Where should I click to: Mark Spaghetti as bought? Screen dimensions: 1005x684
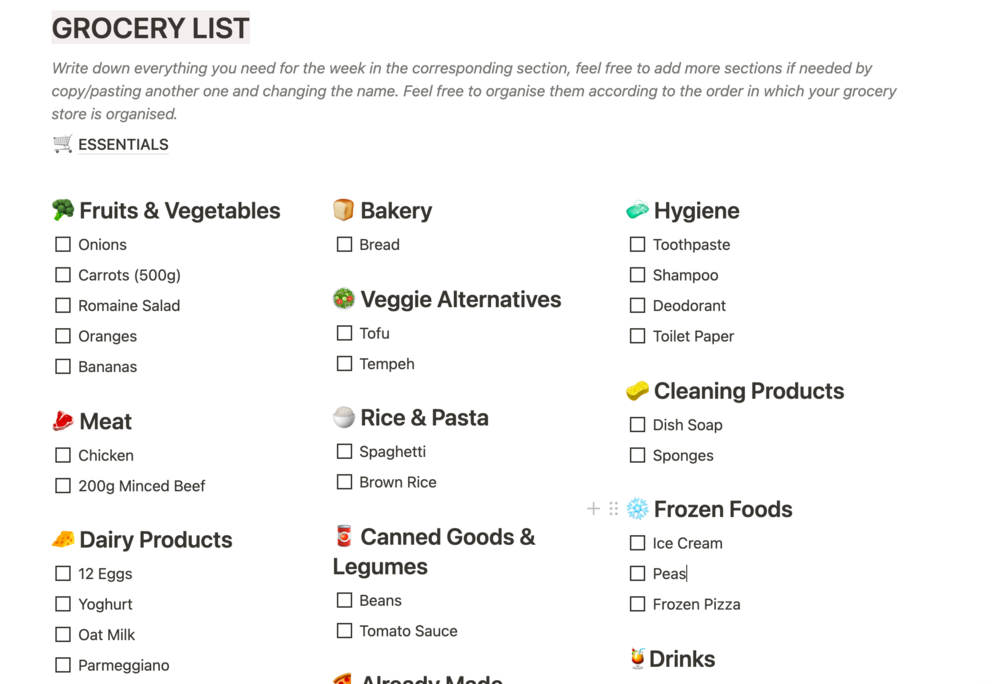tap(344, 451)
